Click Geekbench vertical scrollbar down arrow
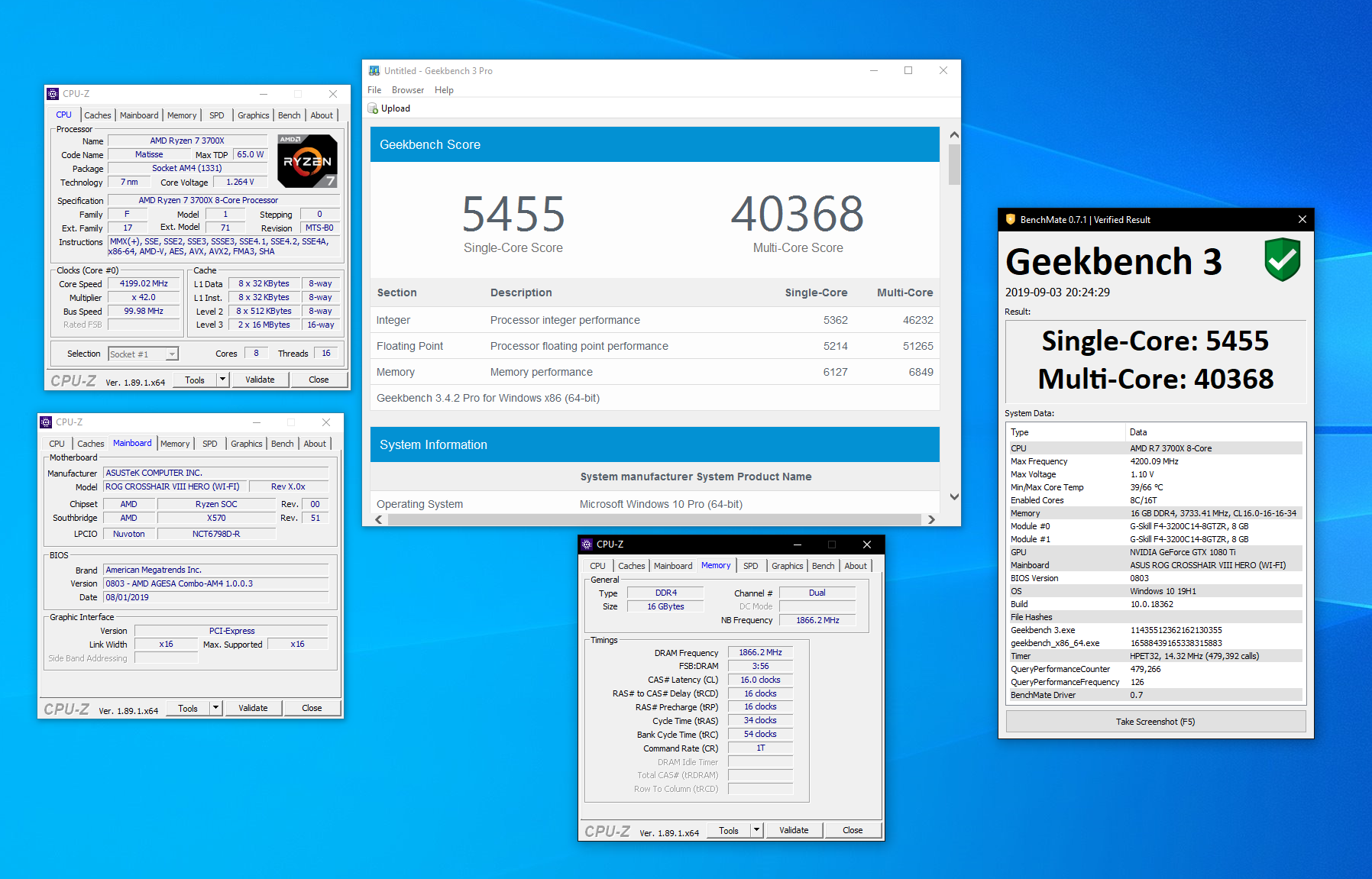Image resolution: width=1372 pixels, height=879 pixels. (x=954, y=496)
